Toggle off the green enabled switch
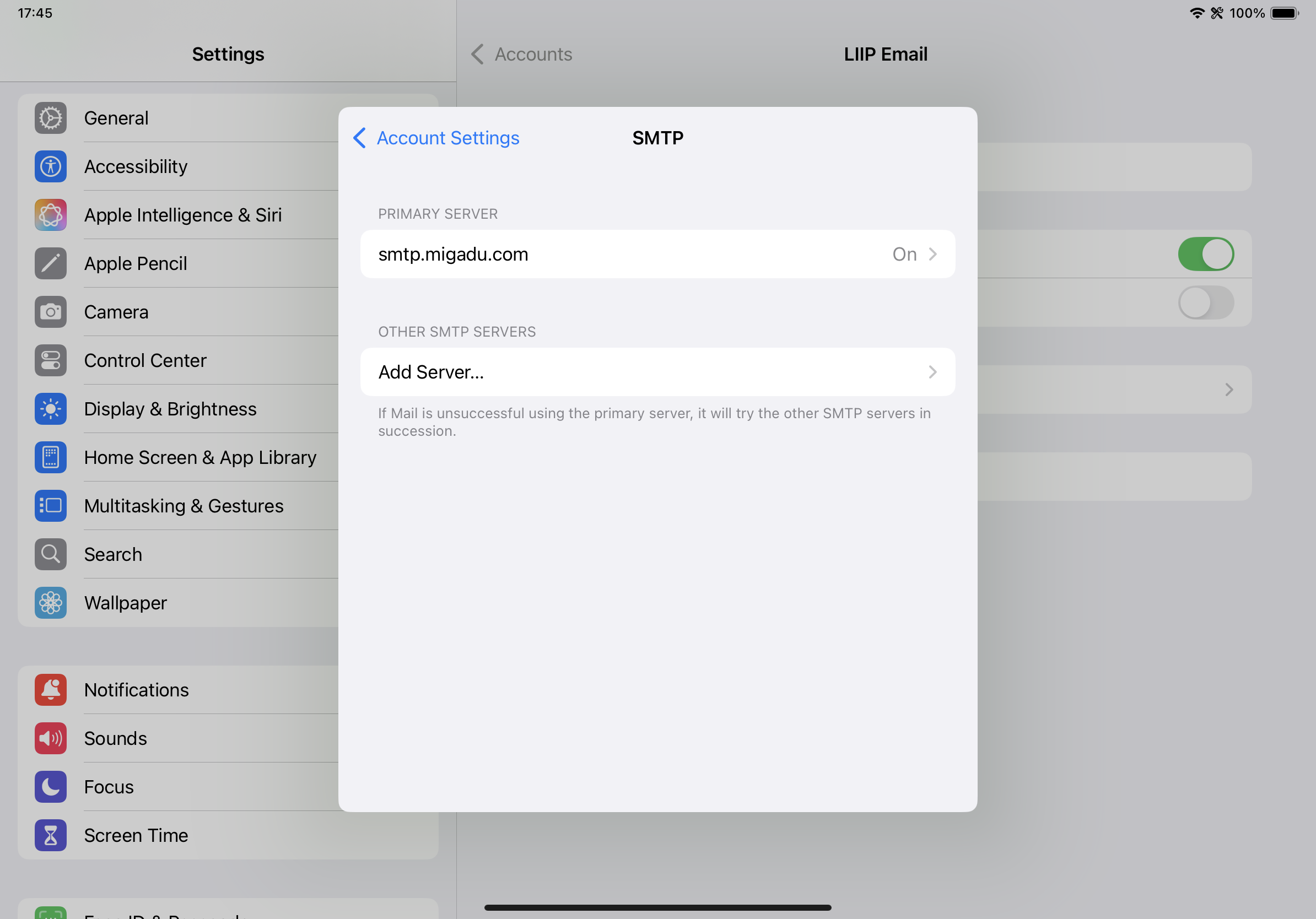Image resolution: width=1316 pixels, height=919 pixels. click(x=1205, y=254)
